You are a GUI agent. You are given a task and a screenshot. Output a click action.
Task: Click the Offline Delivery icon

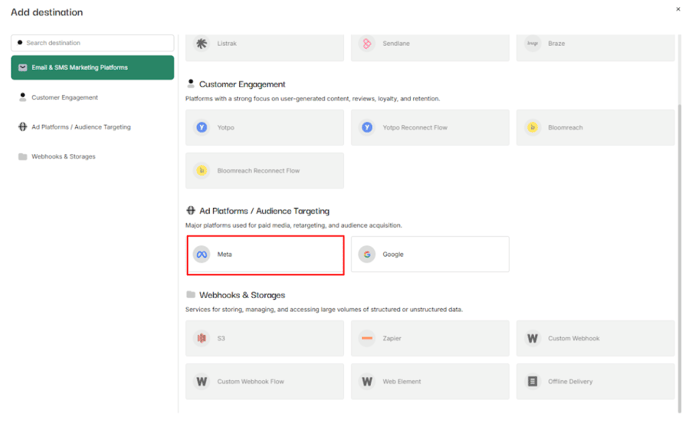pos(532,381)
